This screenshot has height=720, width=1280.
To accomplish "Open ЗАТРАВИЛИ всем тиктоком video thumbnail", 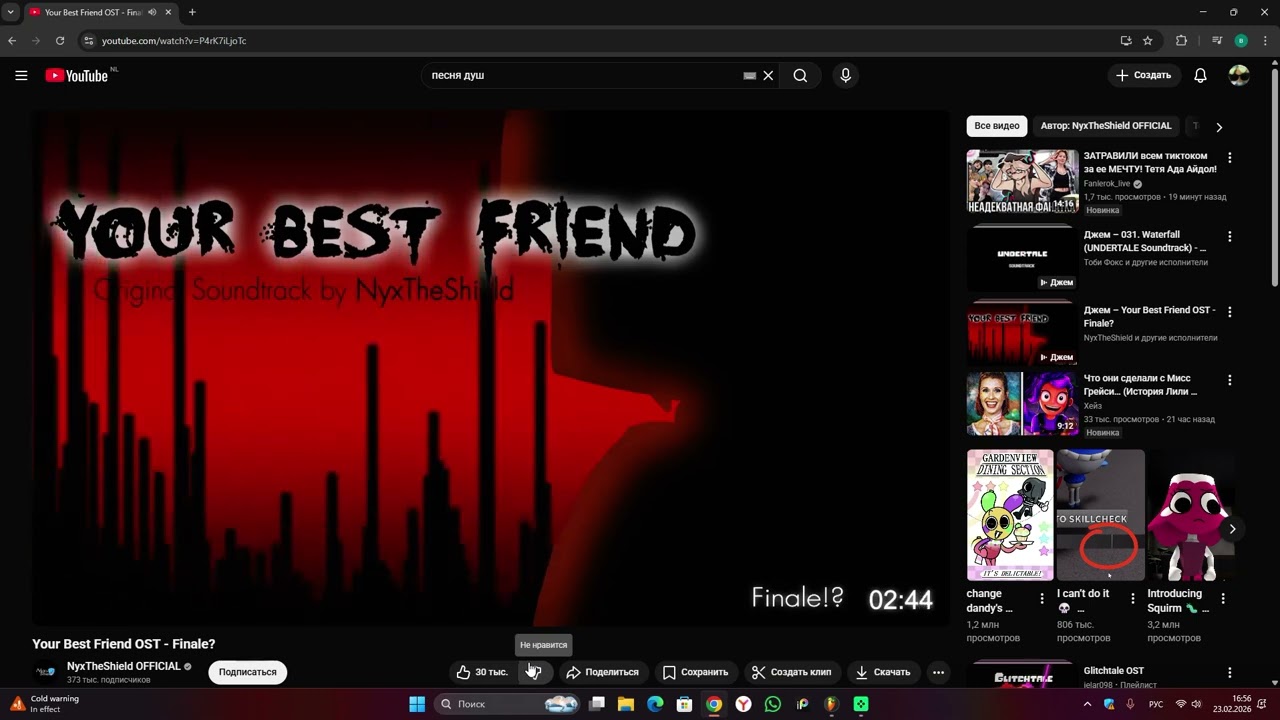I will [x=1022, y=181].
